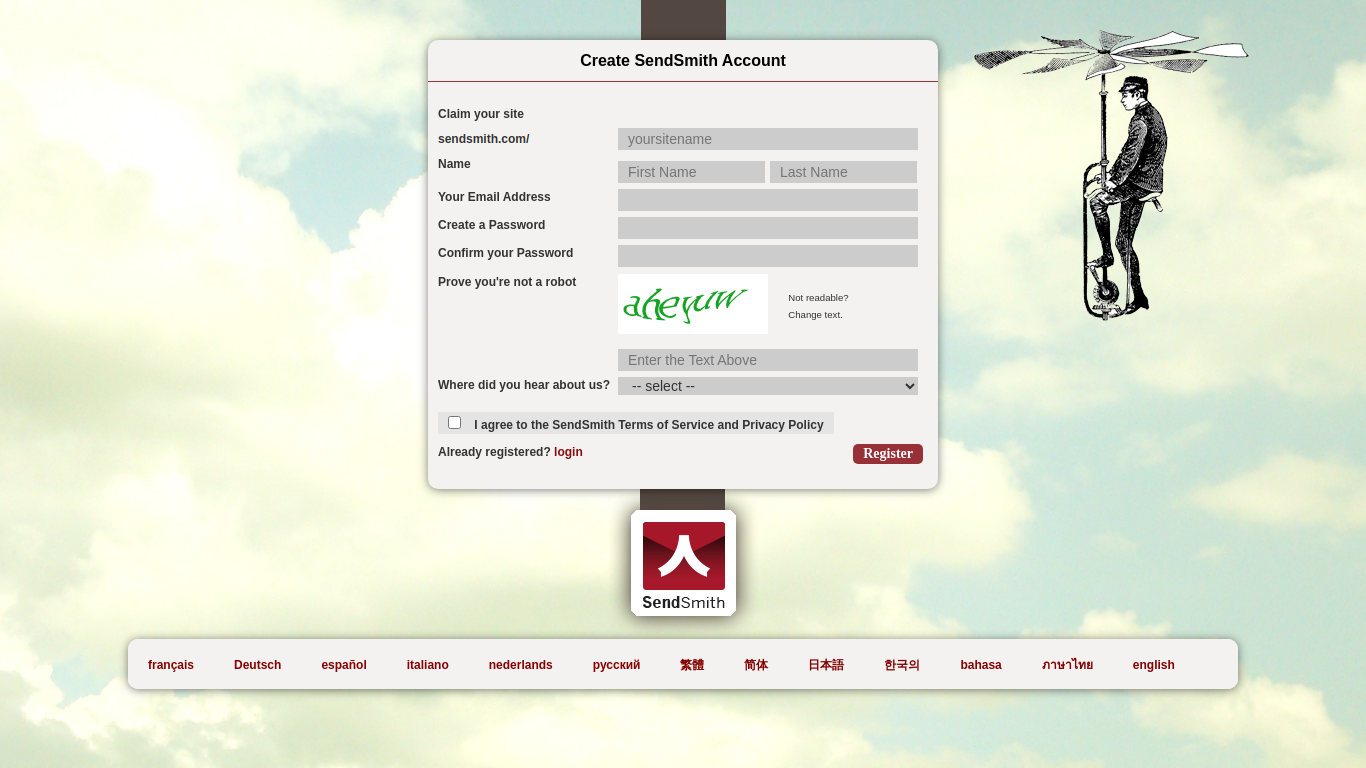Switch language to english
The height and width of the screenshot is (768, 1366).
1154,665
